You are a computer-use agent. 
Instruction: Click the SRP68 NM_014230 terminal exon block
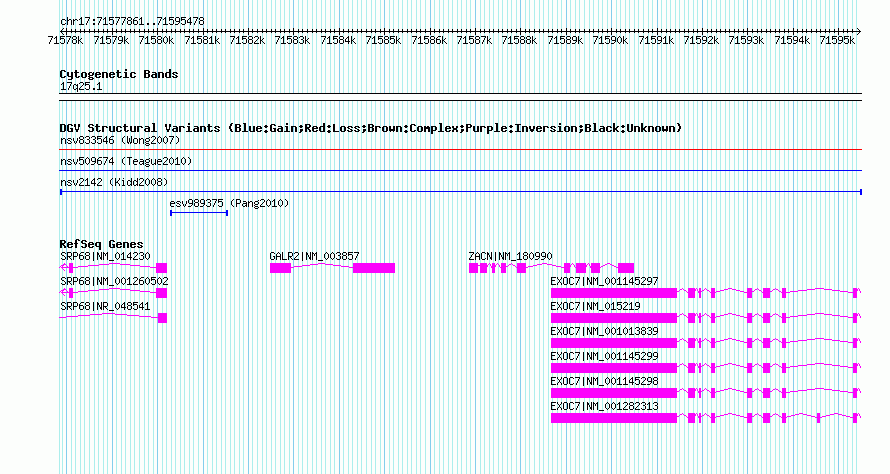[162, 268]
